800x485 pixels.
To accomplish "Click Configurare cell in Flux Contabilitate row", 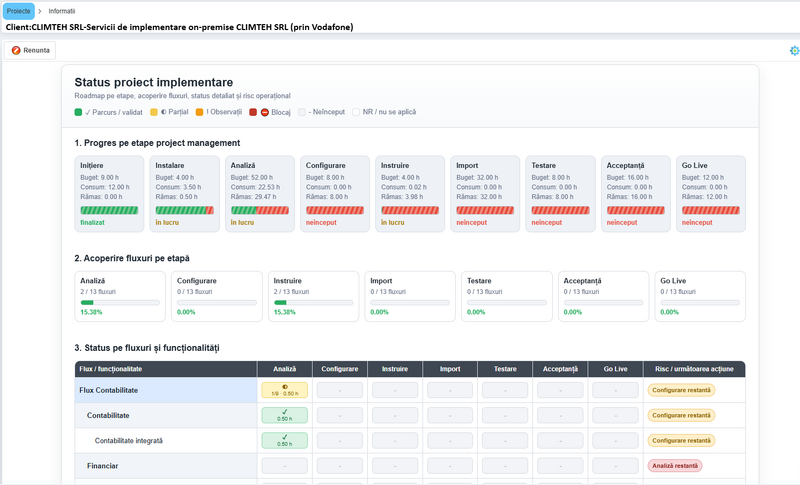I will point(340,390).
